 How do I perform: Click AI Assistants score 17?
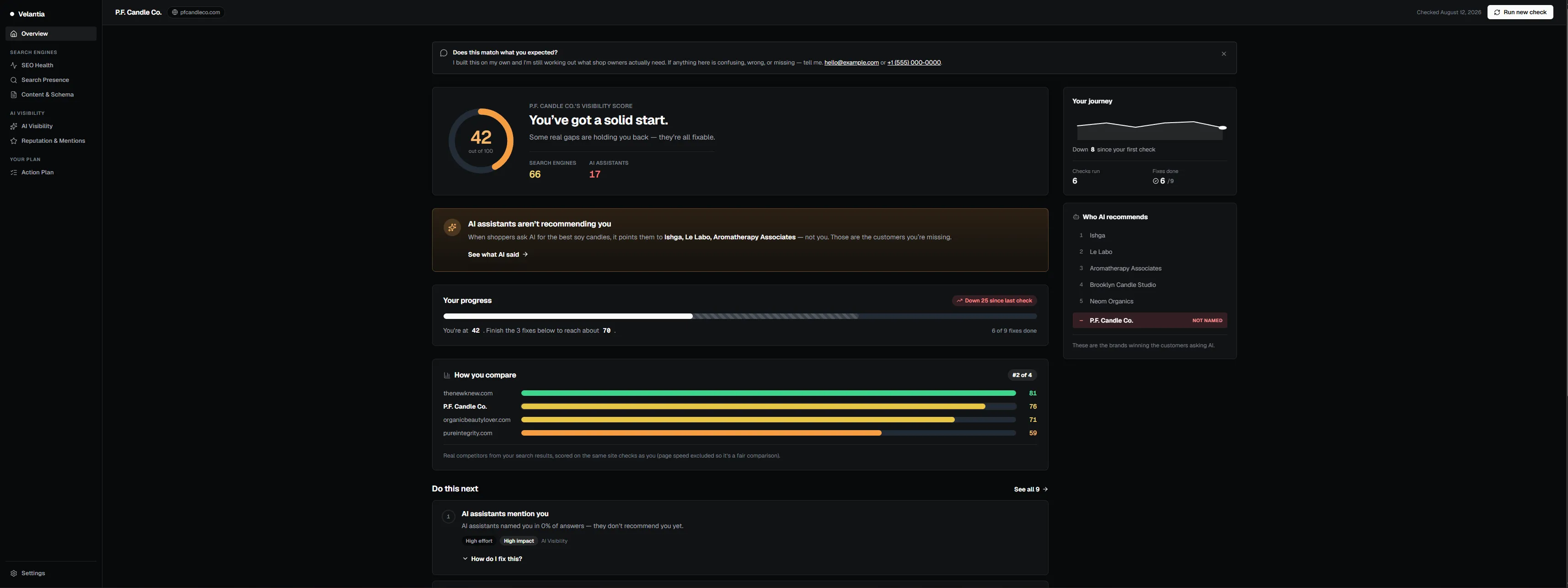tap(595, 174)
